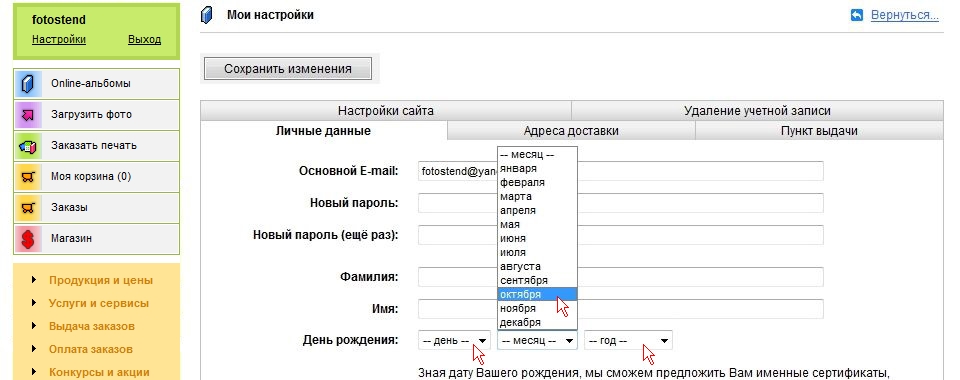Open Online-альбомы via its blue book icon
The width and height of the screenshot is (960, 380).
coord(28,84)
